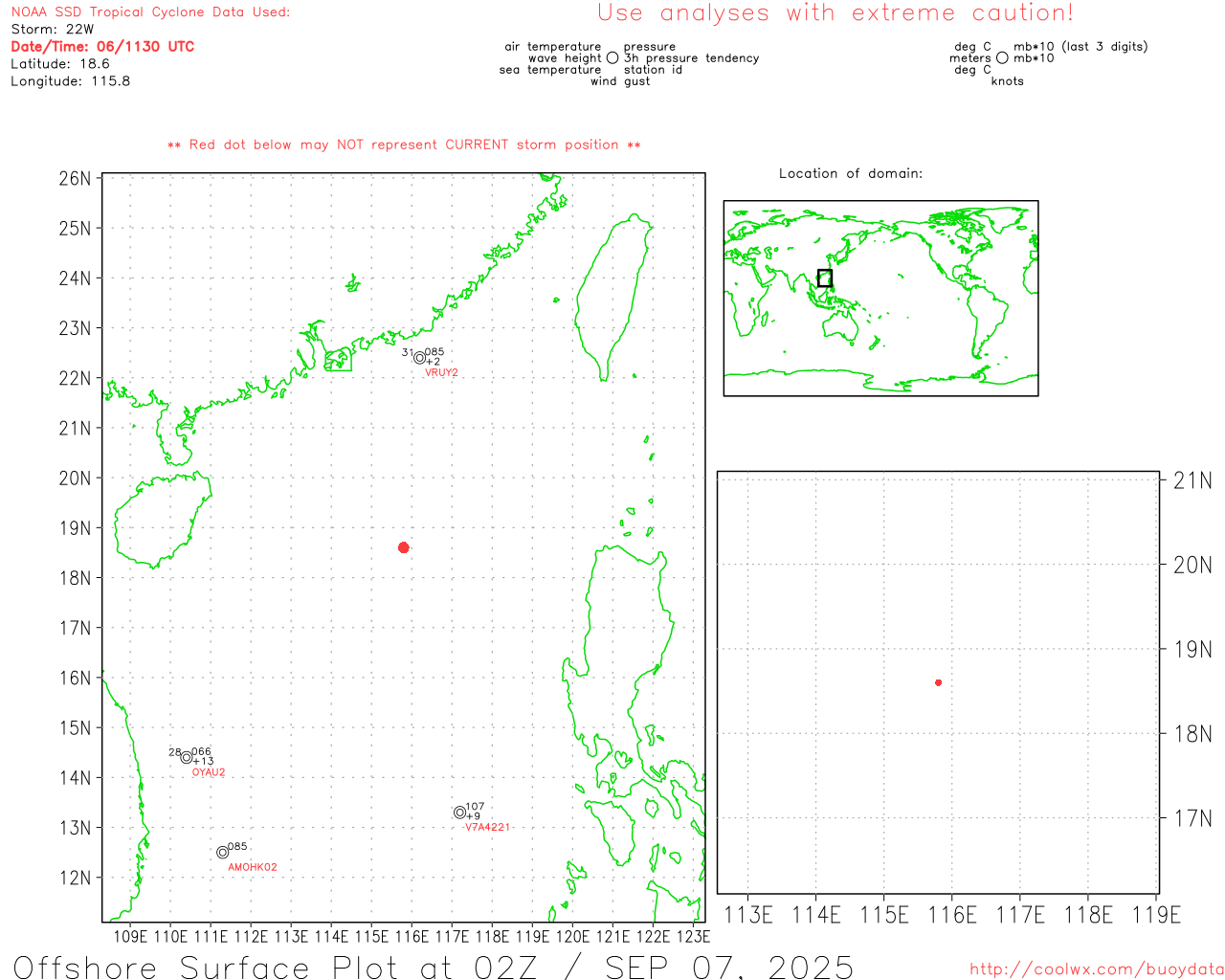Click the red storm position dot on main map
Image resolution: width=1225 pixels, height=980 pixels.
[x=404, y=547]
